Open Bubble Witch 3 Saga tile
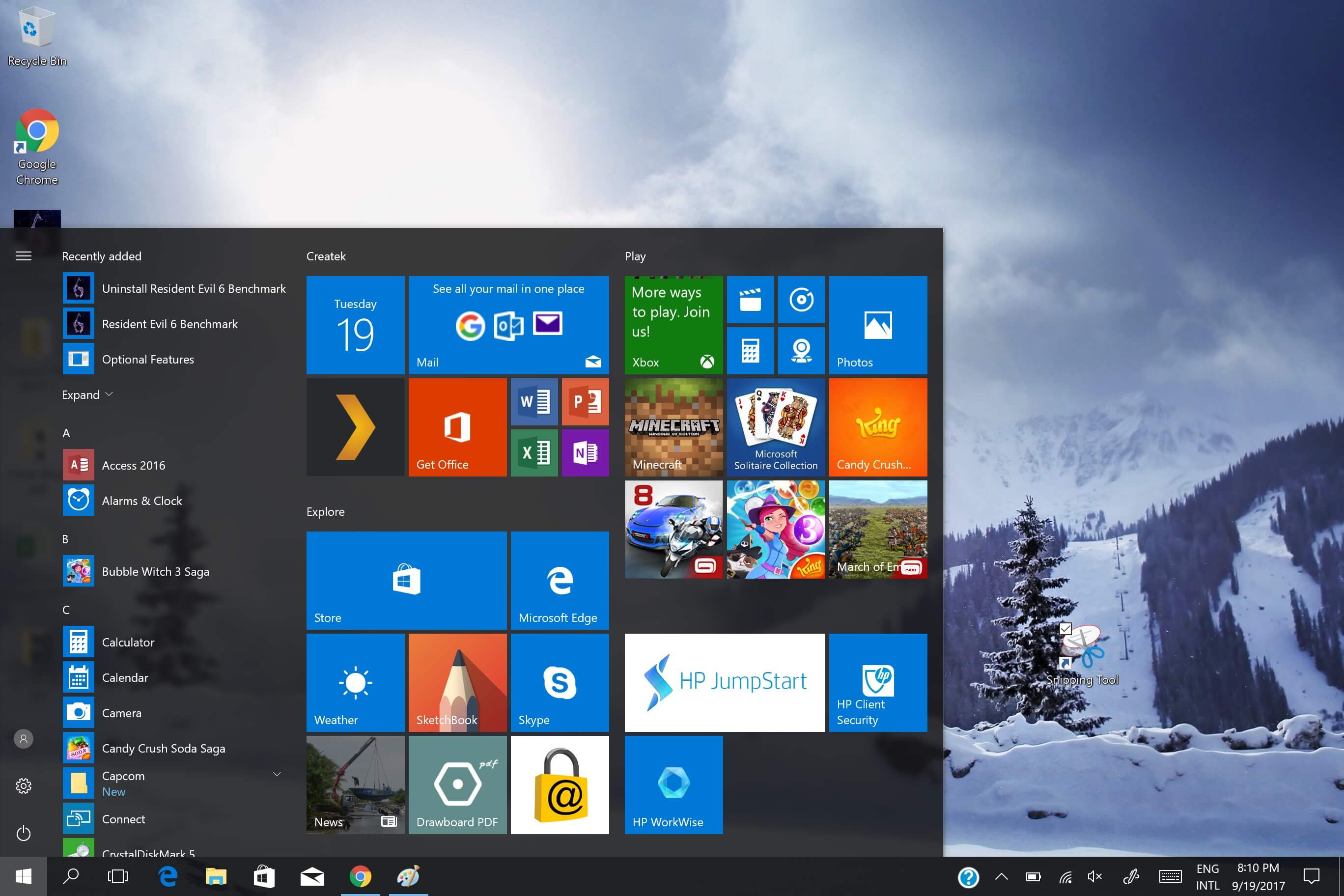 pos(776,529)
